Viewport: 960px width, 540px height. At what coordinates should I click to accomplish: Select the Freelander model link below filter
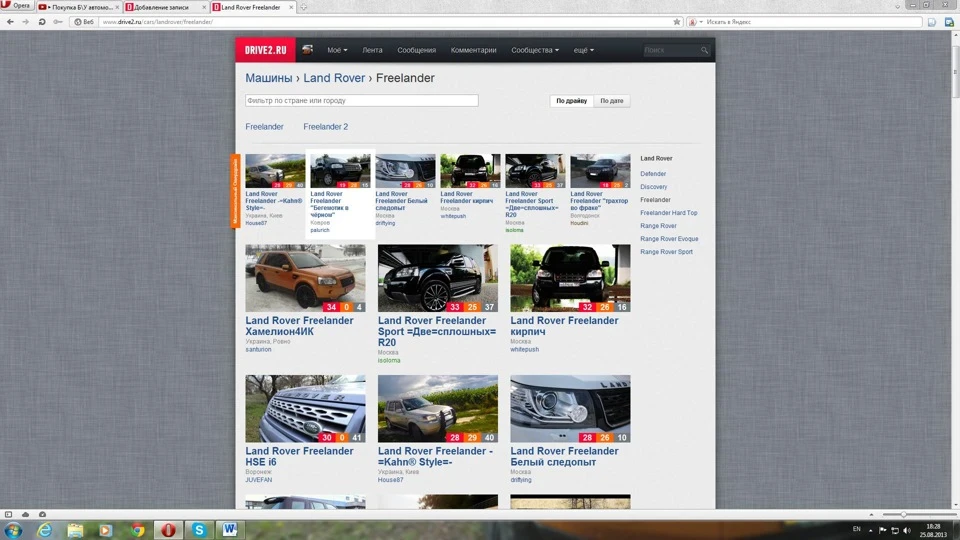click(x=264, y=127)
